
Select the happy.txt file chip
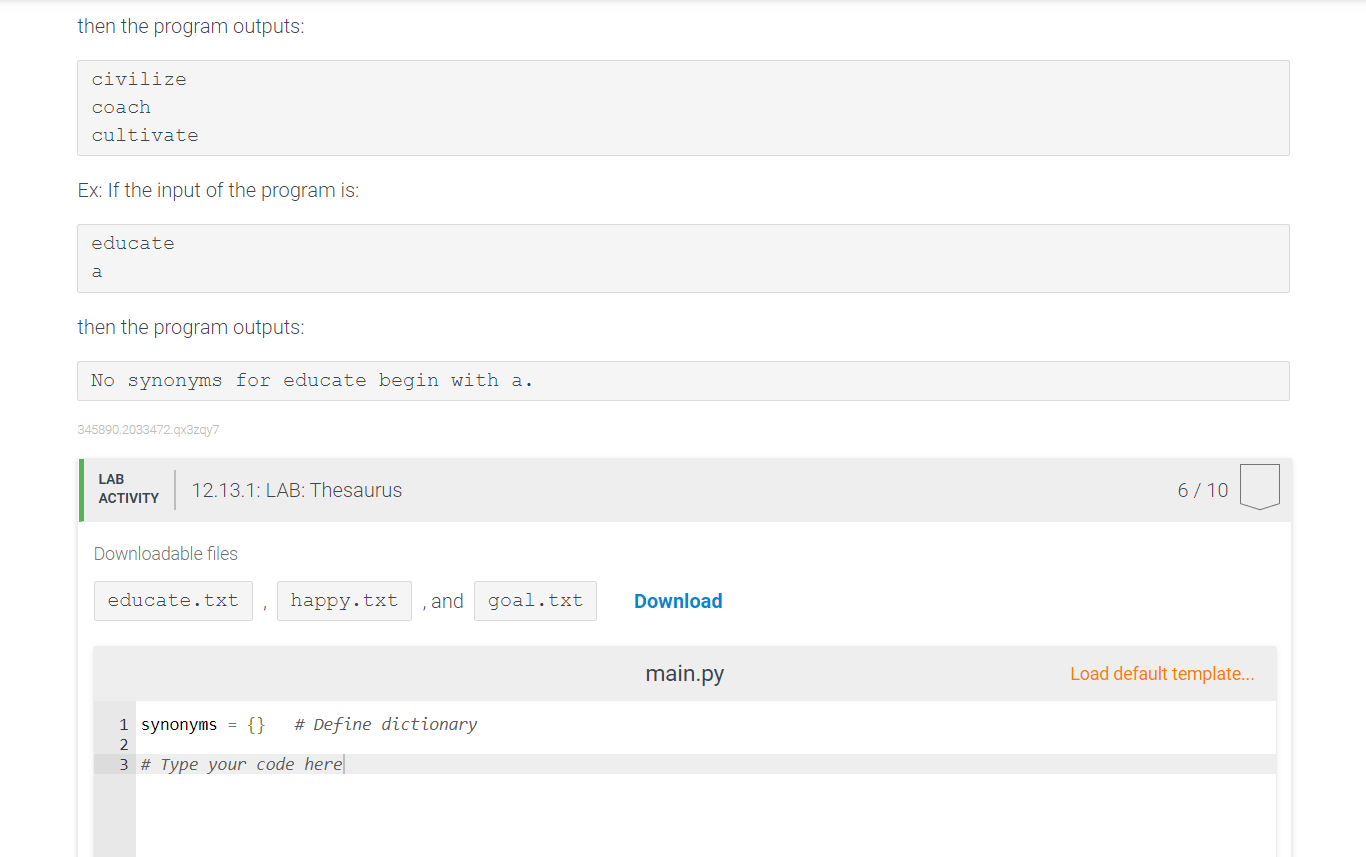pyautogui.click(x=344, y=601)
